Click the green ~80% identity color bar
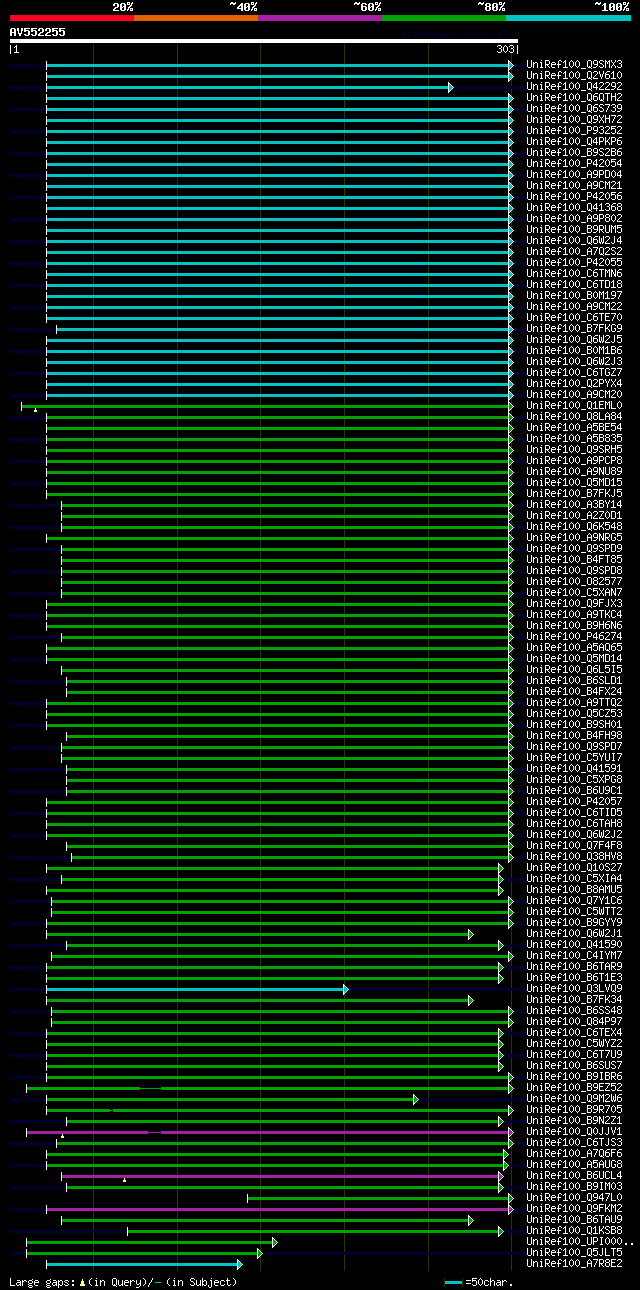Screen dimensions: 640x1290 click(x=443, y=18)
